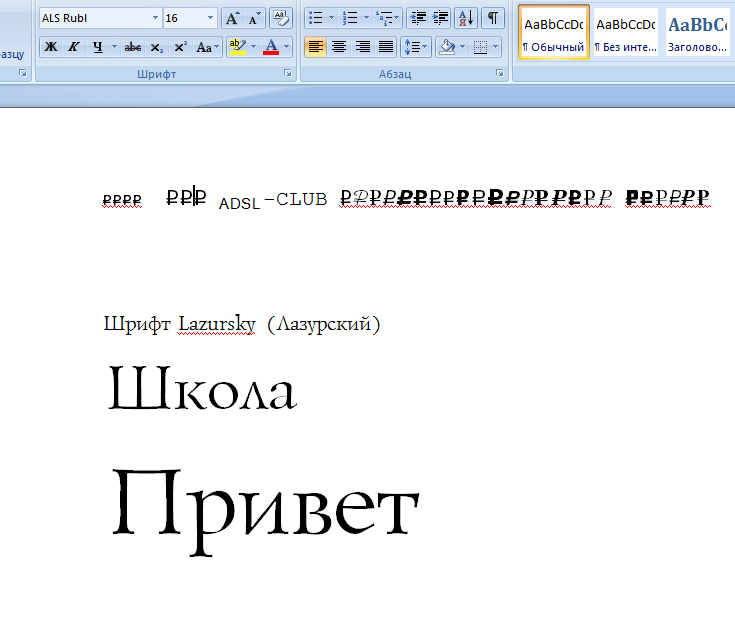Select the Заголовок style
Screen dimensions: 735x624
click(x=698, y=32)
